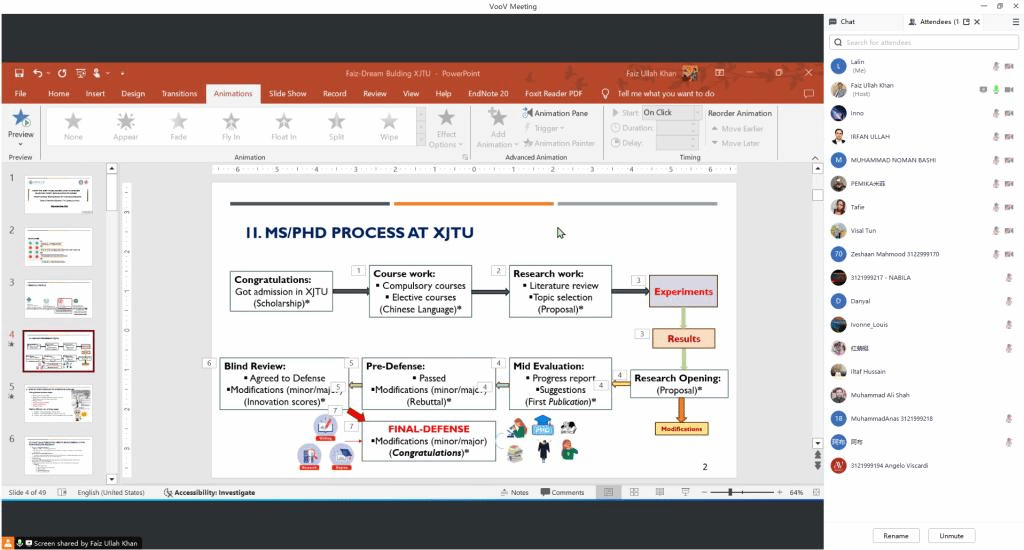
Task: Apply the Wipe animation effect
Action: point(389,126)
